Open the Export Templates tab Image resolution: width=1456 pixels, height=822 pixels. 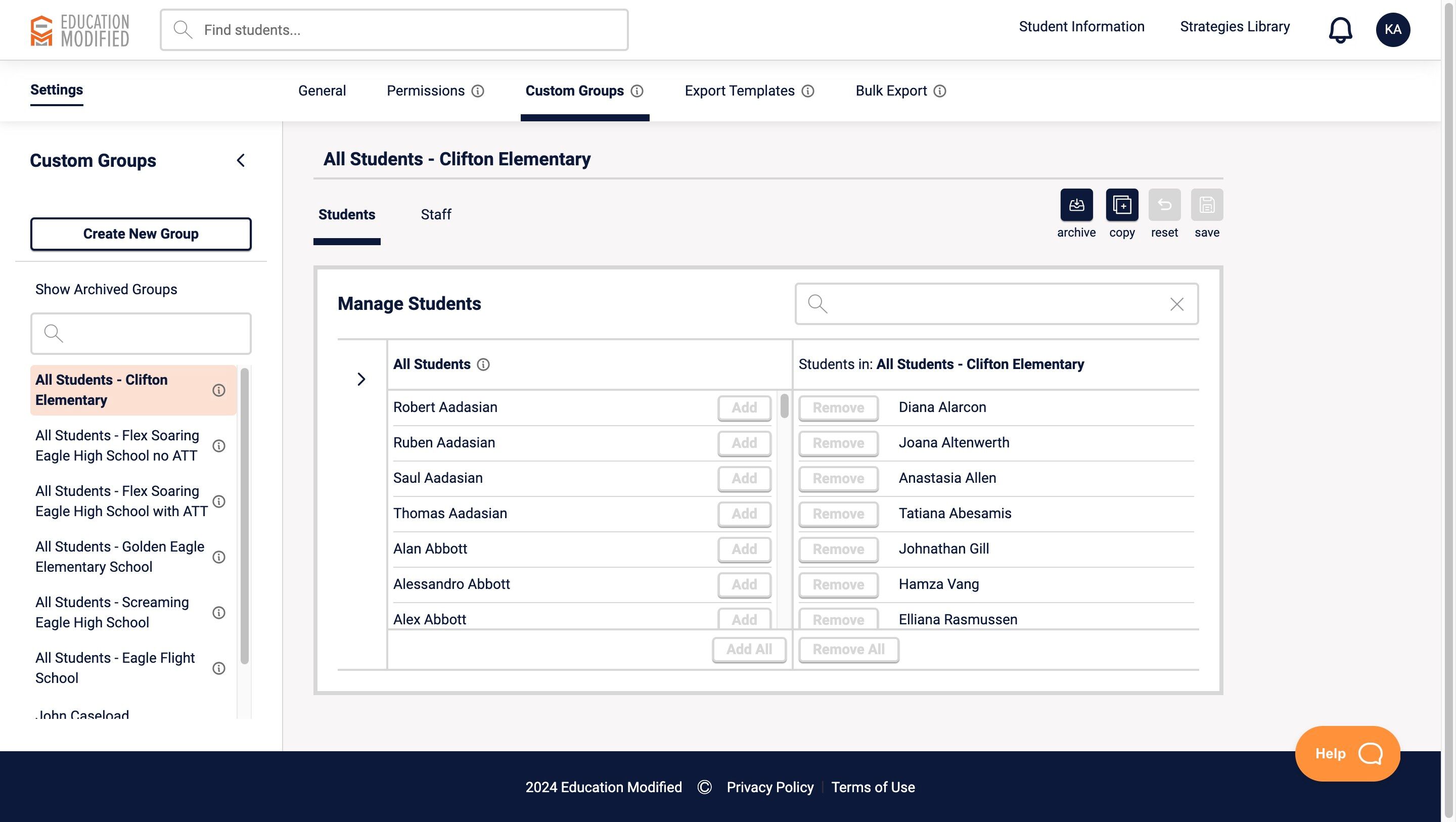coord(739,91)
